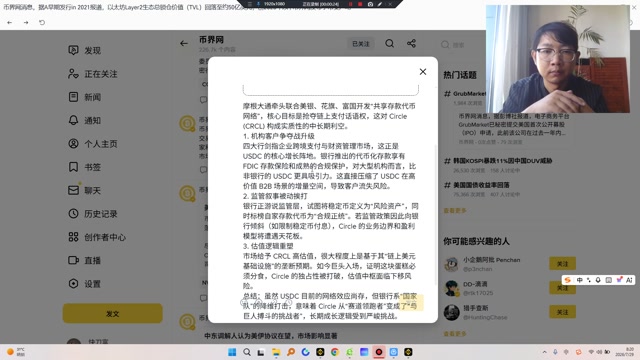This screenshot has width=640, height=360.
Task: Click the recorder menu lines icon
Action: pyautogui.click(x=249, y=4)
